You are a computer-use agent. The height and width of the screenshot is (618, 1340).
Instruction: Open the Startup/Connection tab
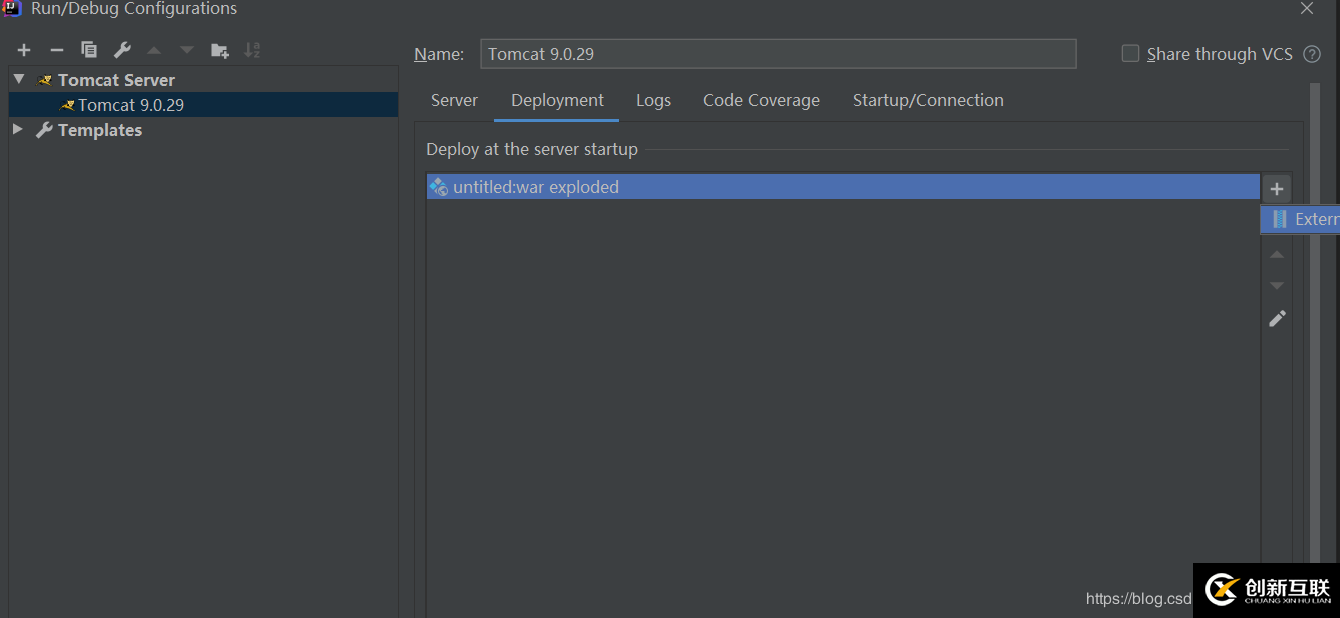pos(928,100)
